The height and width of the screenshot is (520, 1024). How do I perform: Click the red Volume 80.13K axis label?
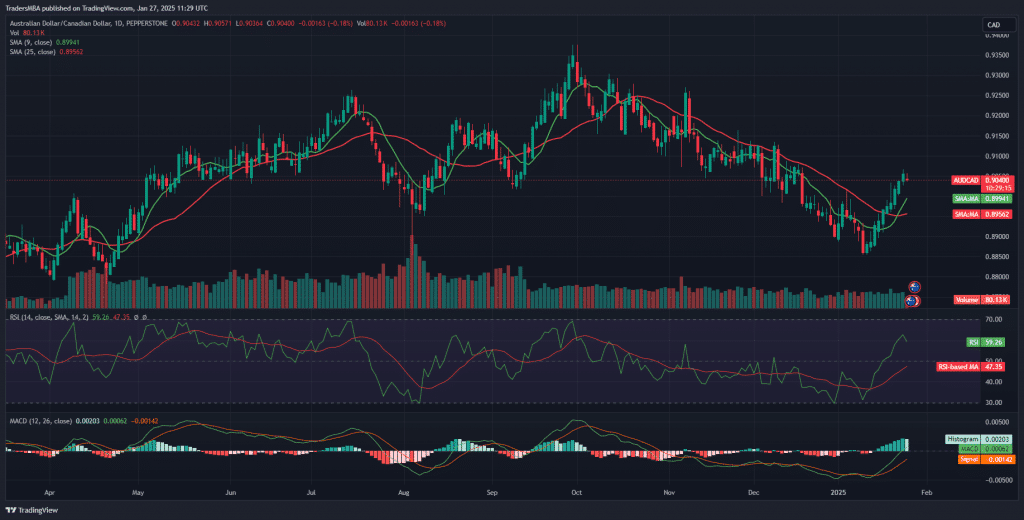978,299
